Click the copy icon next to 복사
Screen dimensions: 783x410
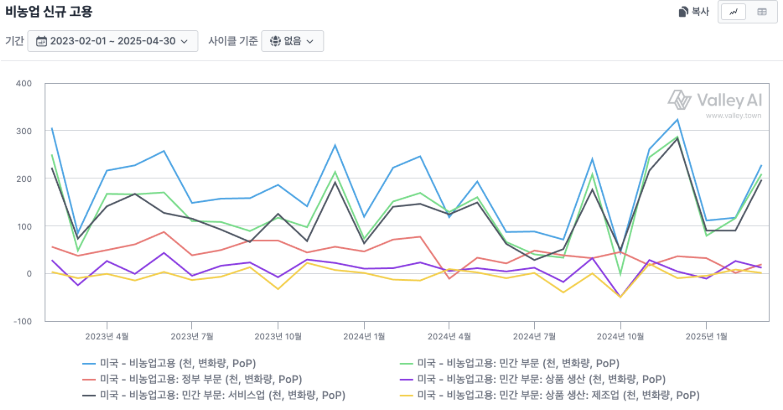[x=684, y=12]
